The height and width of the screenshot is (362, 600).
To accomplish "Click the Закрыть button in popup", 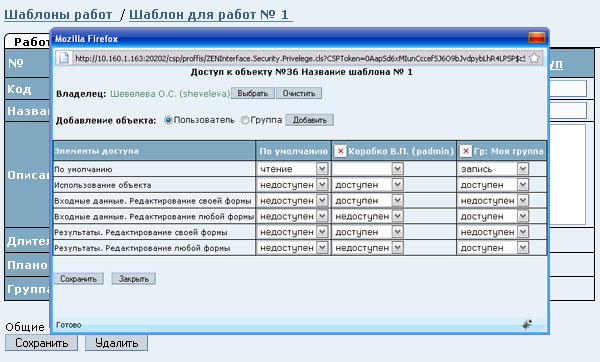I will coord(134,279).
